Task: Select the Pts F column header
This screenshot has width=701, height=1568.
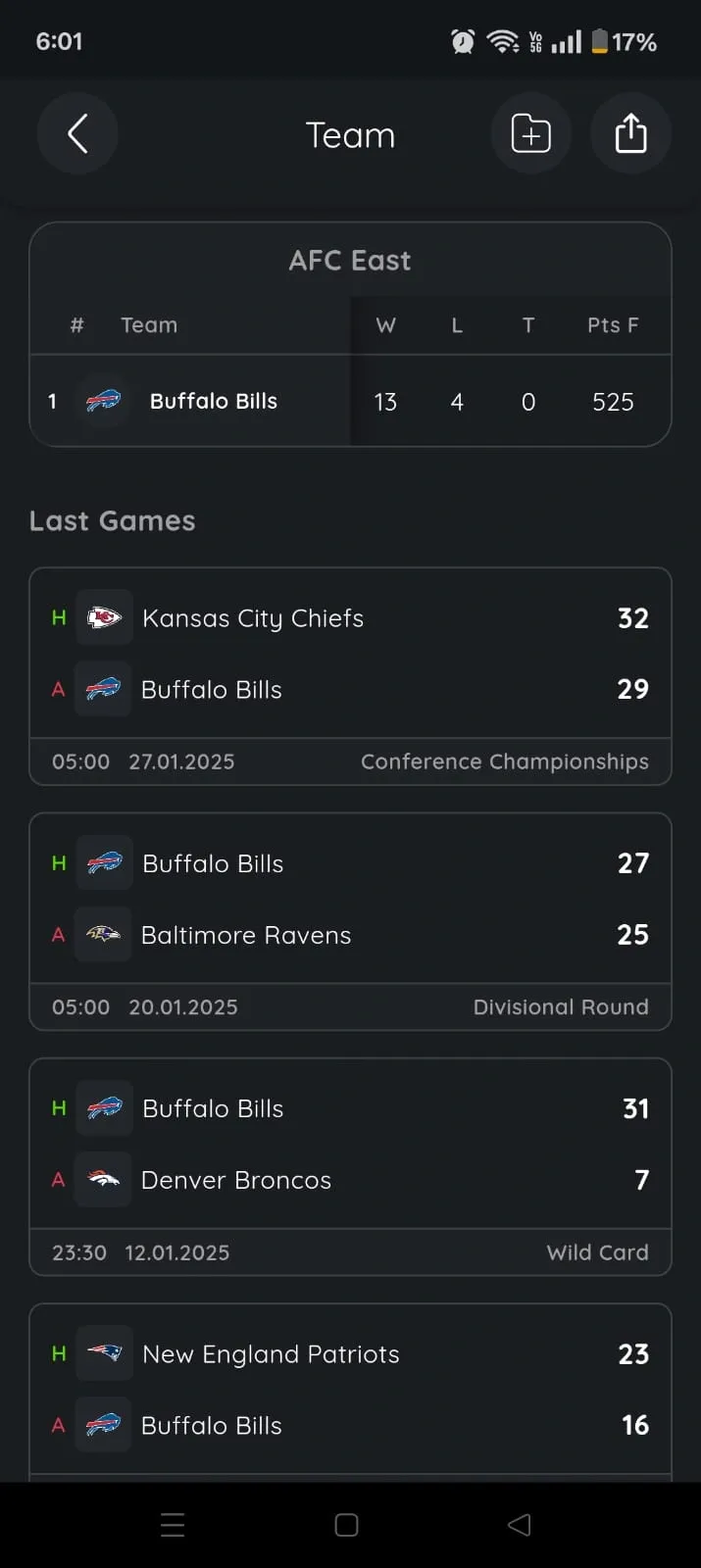Action: coord(613,325)
